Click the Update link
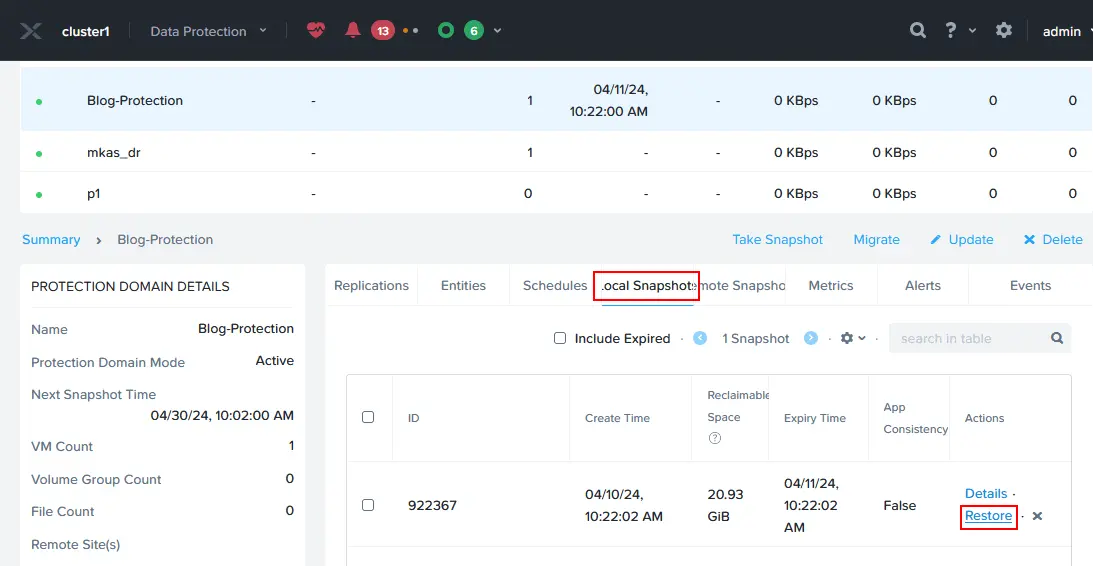 (962, 239)
